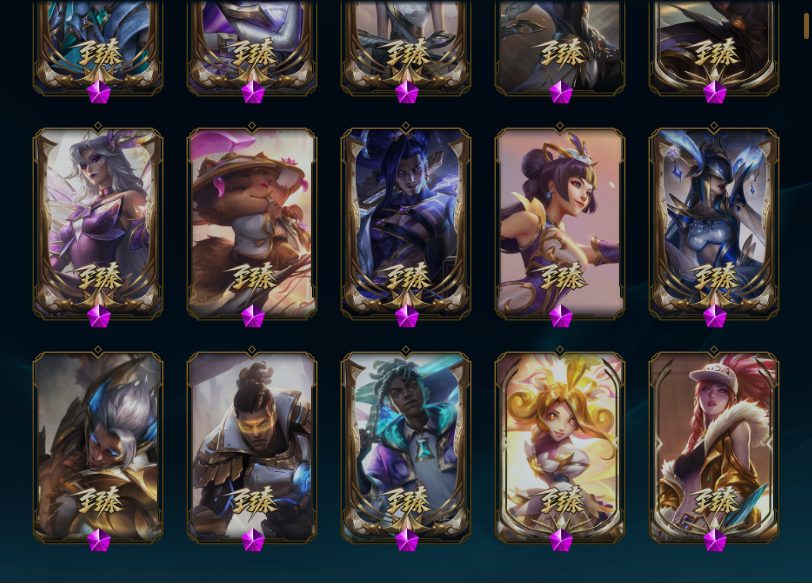Click the vertical scrollbar thumb at right edge
The height and width of the screenshot is (584, 812).
pyautogui.click(x=806, y=25)
